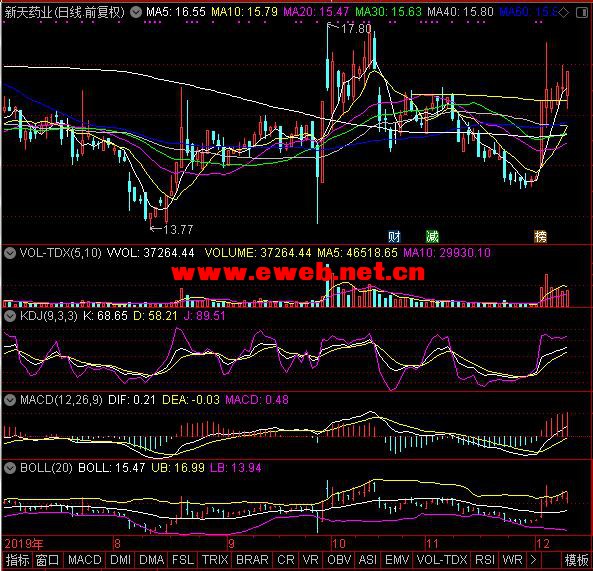Open the 模板 template button
The height and width of the screenshot is (571, 593).
(576, 559)
